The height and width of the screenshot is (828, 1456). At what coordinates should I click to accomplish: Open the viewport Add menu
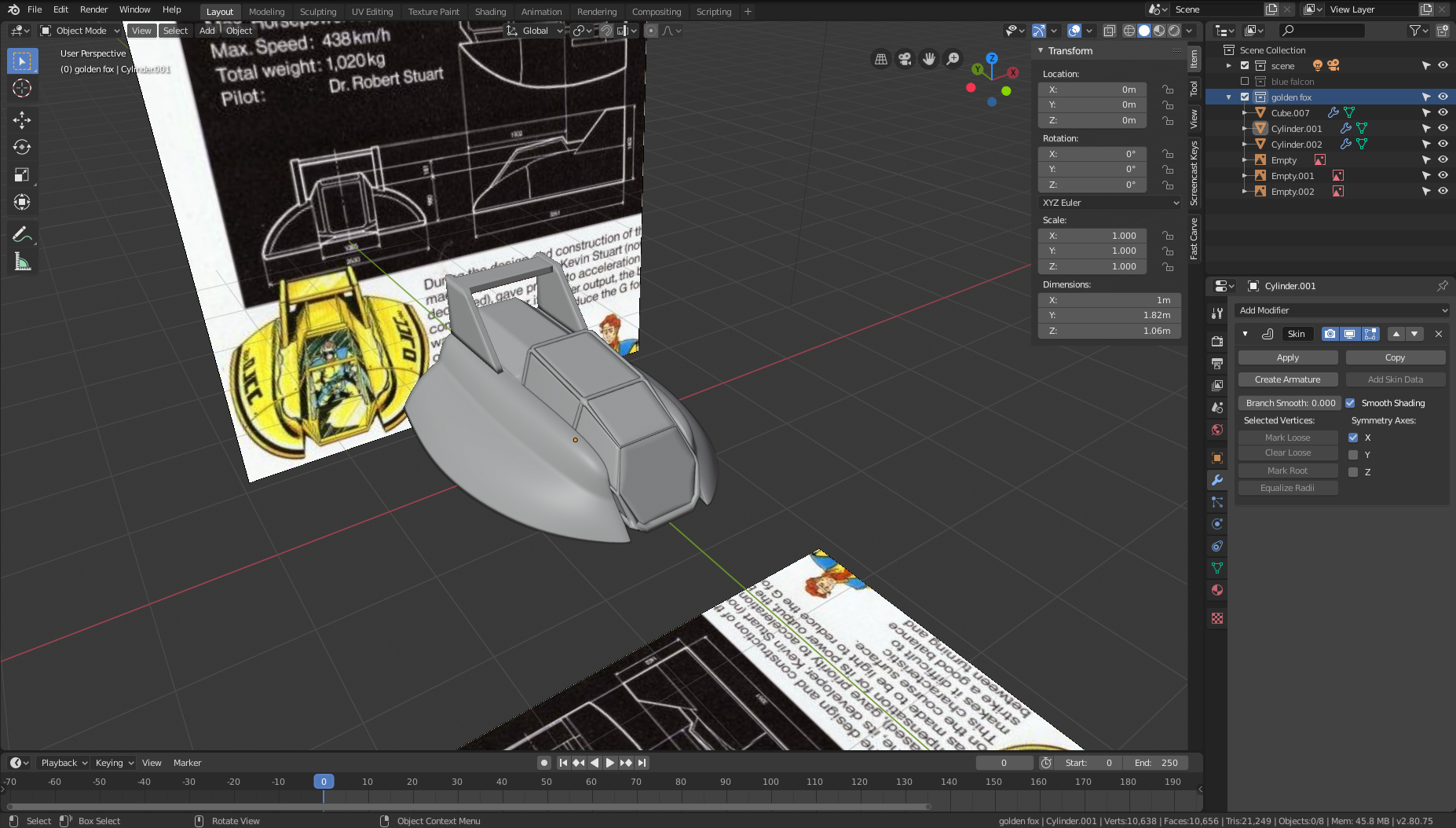coord(207,31)
